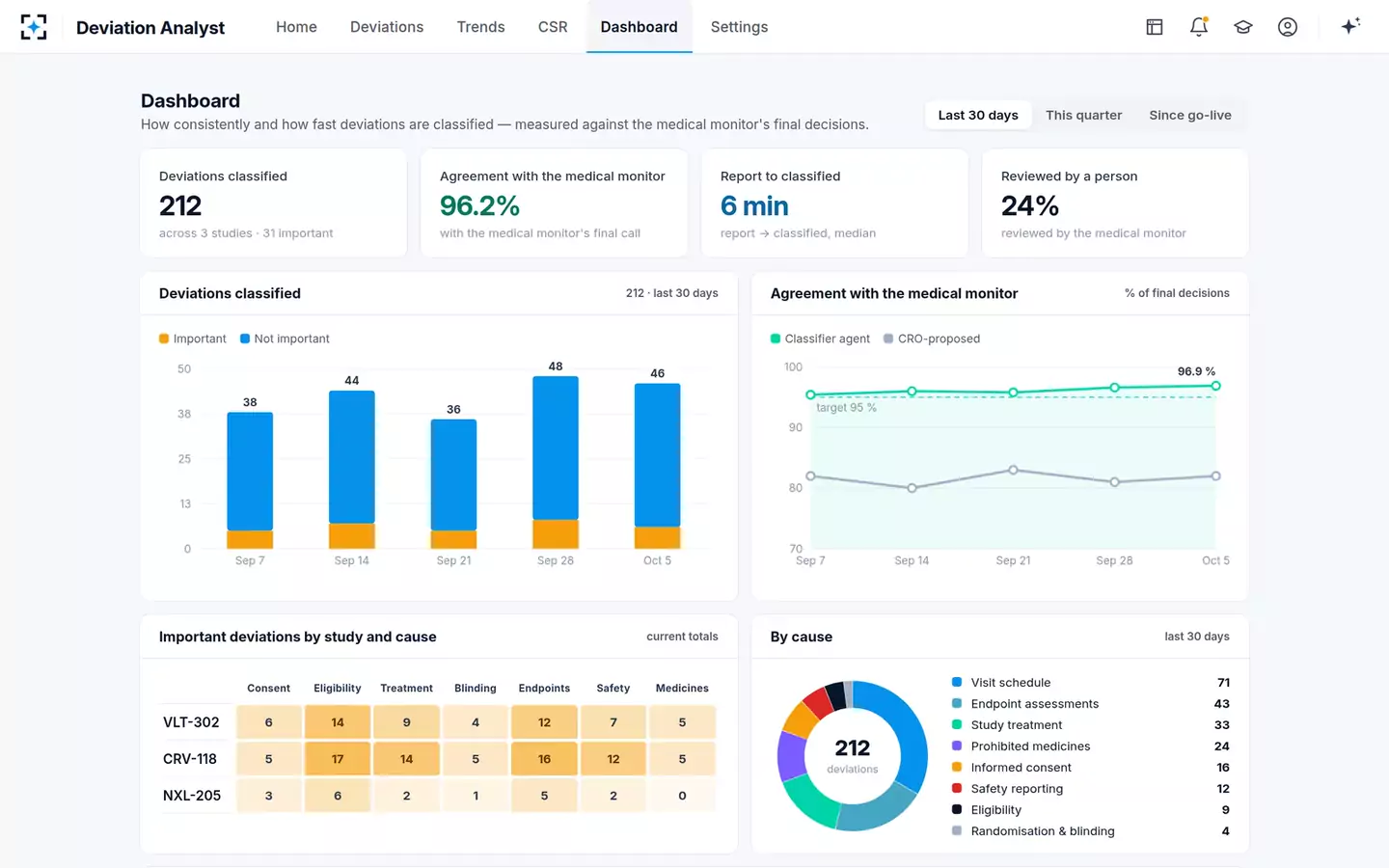Switch range to Since go-live

point(1190,115)
